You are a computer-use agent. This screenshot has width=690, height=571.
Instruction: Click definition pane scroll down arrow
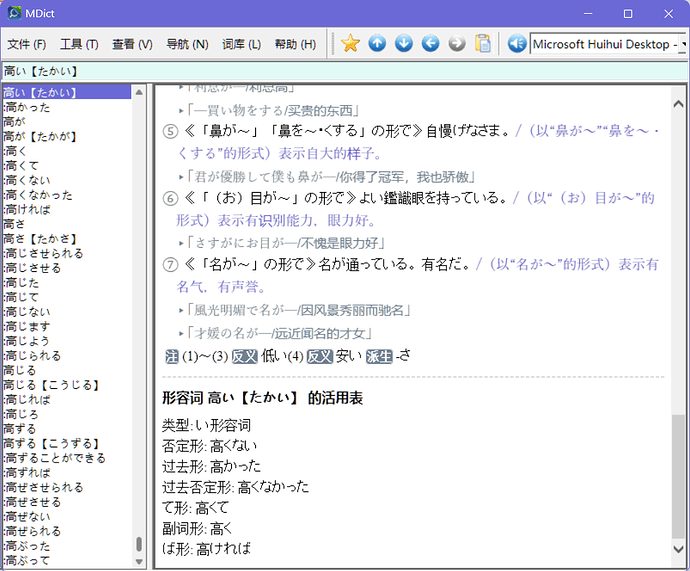(678, 549)
